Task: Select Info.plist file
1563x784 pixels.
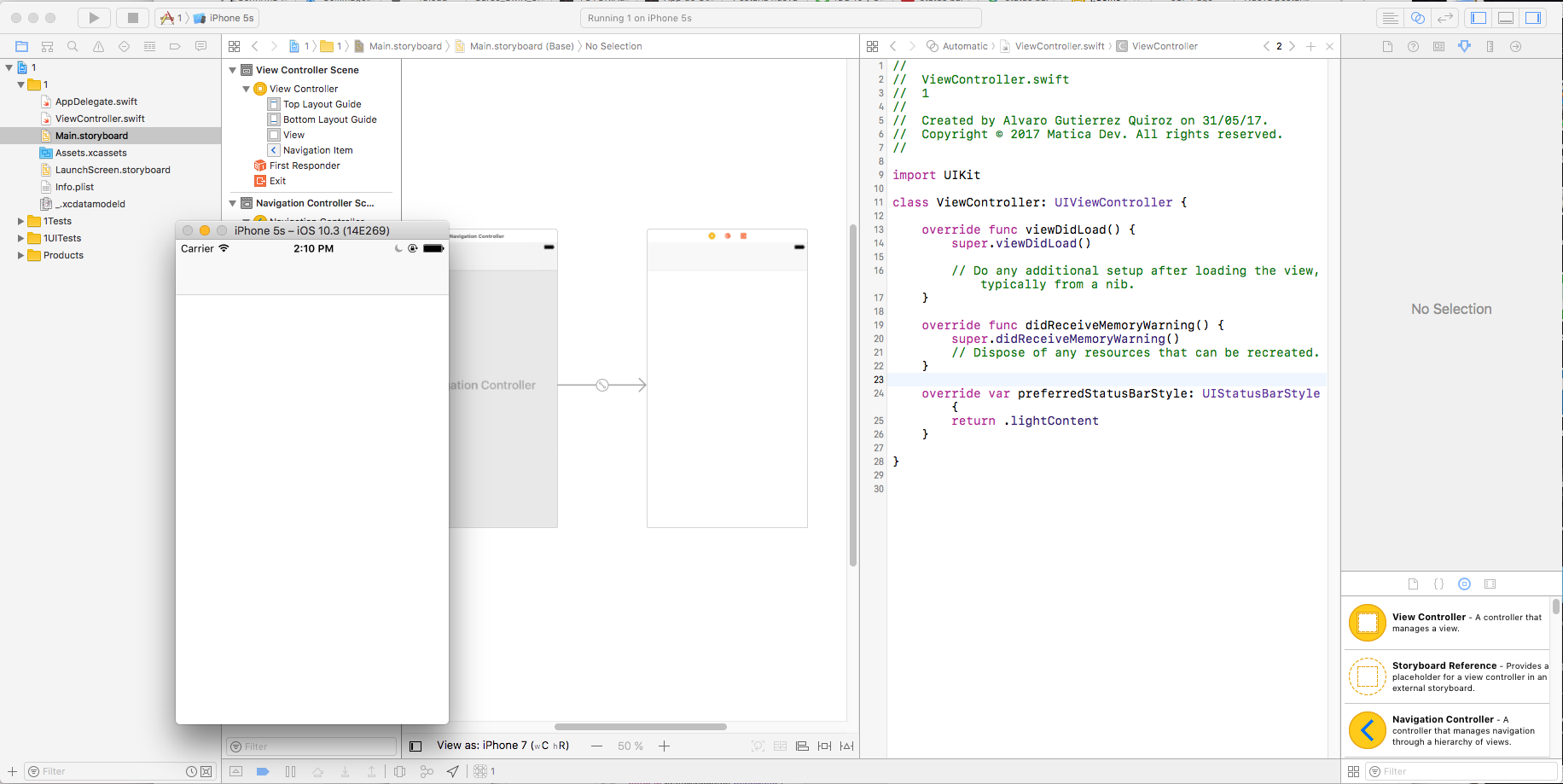Action: coord(74,187)
